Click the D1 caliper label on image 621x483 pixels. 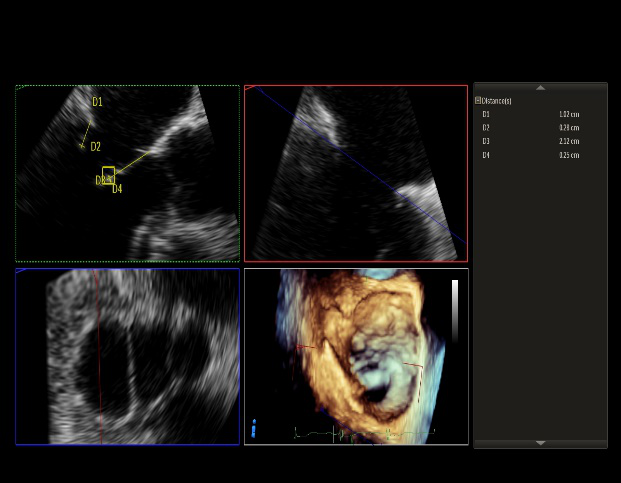(x=97, y=102)
